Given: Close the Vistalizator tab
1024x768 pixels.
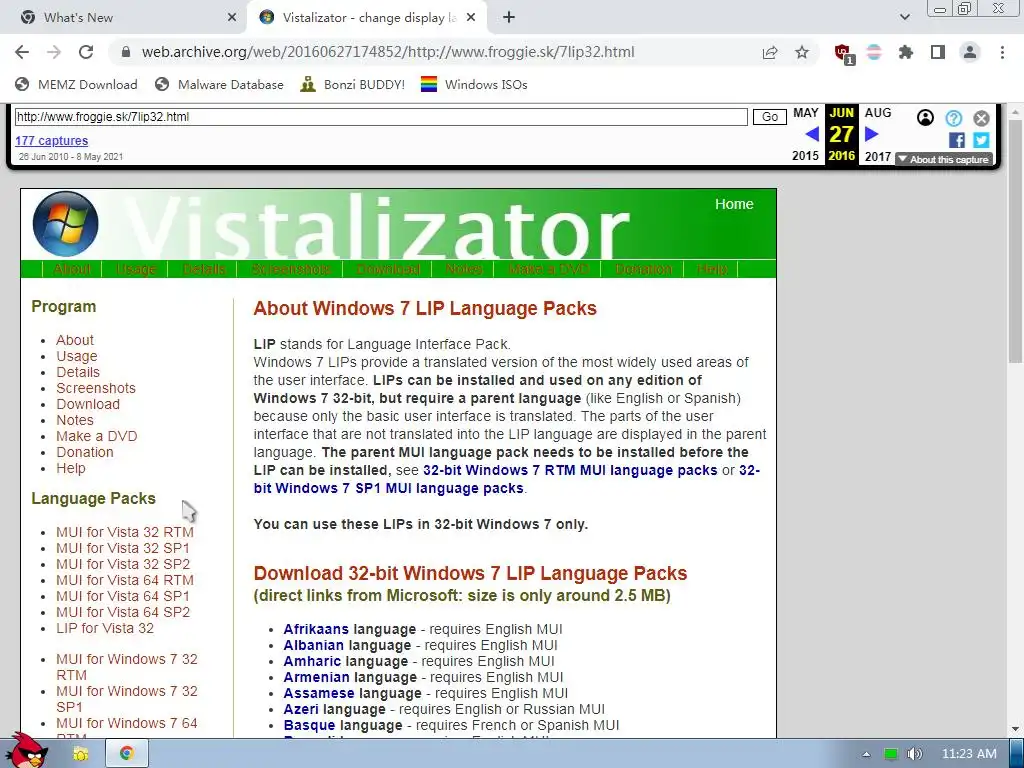Looking at the screenshot, I should (470, 18).
